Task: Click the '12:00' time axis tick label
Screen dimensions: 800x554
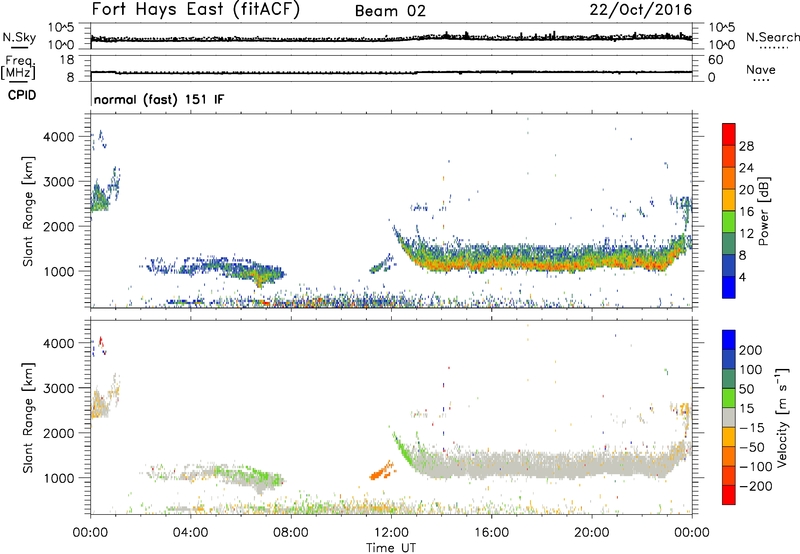Action: pyautogui.click(x=391, y=533)
